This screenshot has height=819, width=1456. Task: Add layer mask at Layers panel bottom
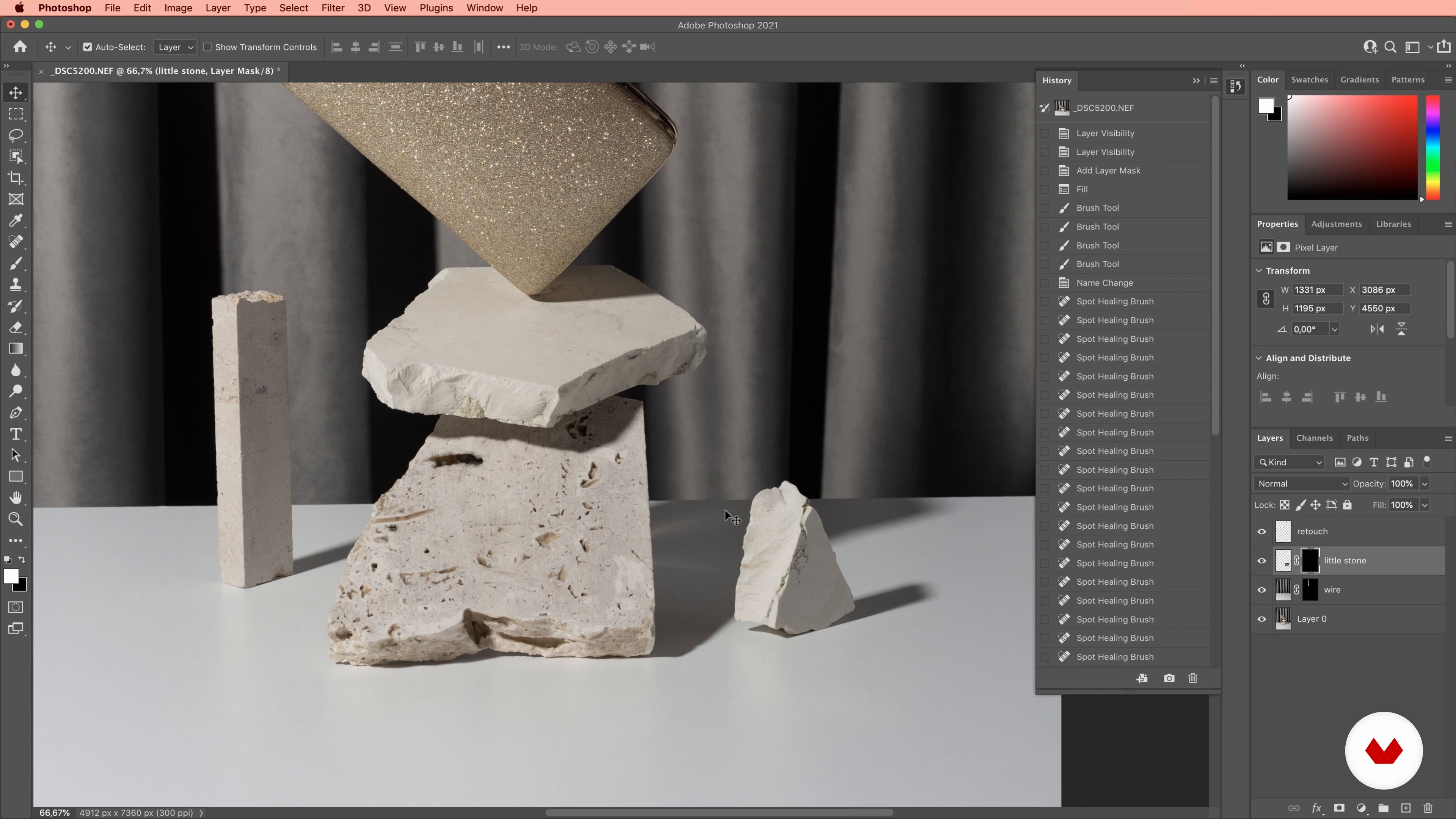coord(1339,808)
